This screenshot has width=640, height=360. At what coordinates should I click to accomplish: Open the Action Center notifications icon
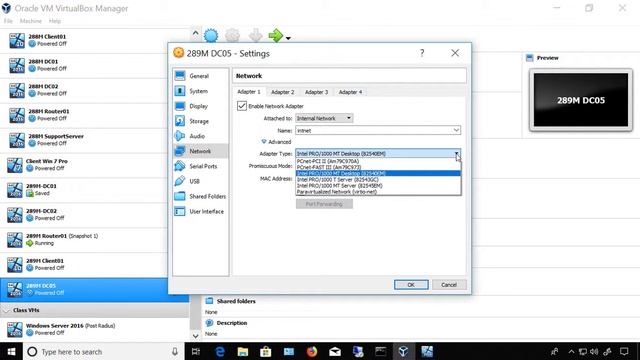tap(624, 351)
